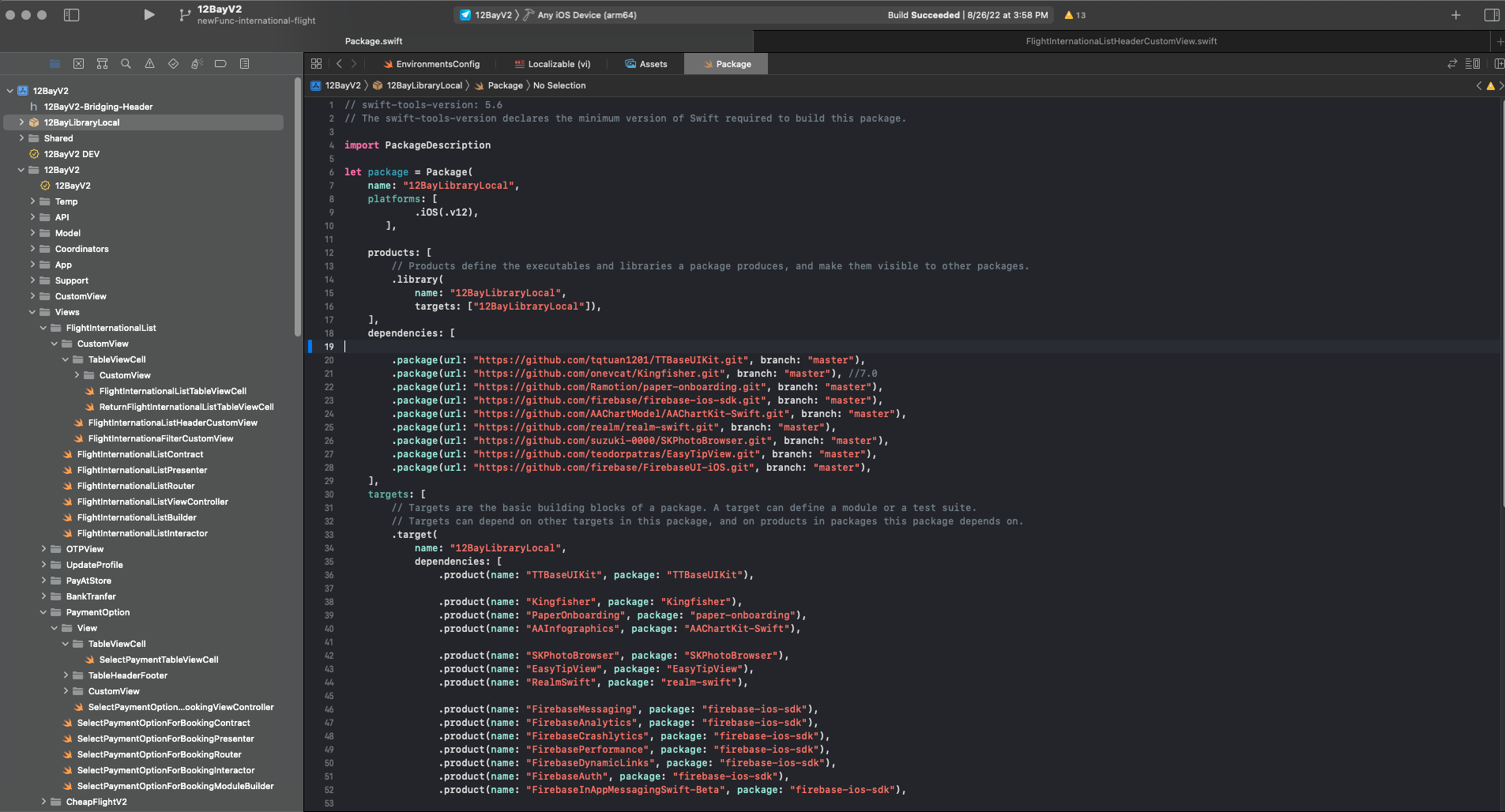This screenshot has height=812, width=1505.
Task: Open FlightInternationaListHeaderCustomView.swift window tab
Action: pyautogui.click(x=1121, y=41)
